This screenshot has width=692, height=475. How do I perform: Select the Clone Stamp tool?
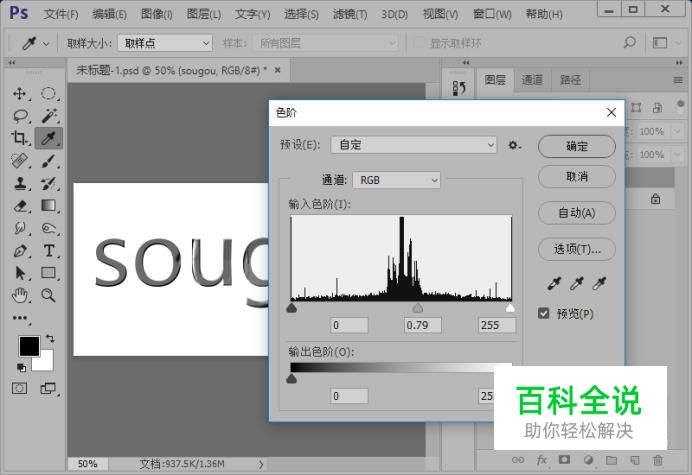coord(19,183)
